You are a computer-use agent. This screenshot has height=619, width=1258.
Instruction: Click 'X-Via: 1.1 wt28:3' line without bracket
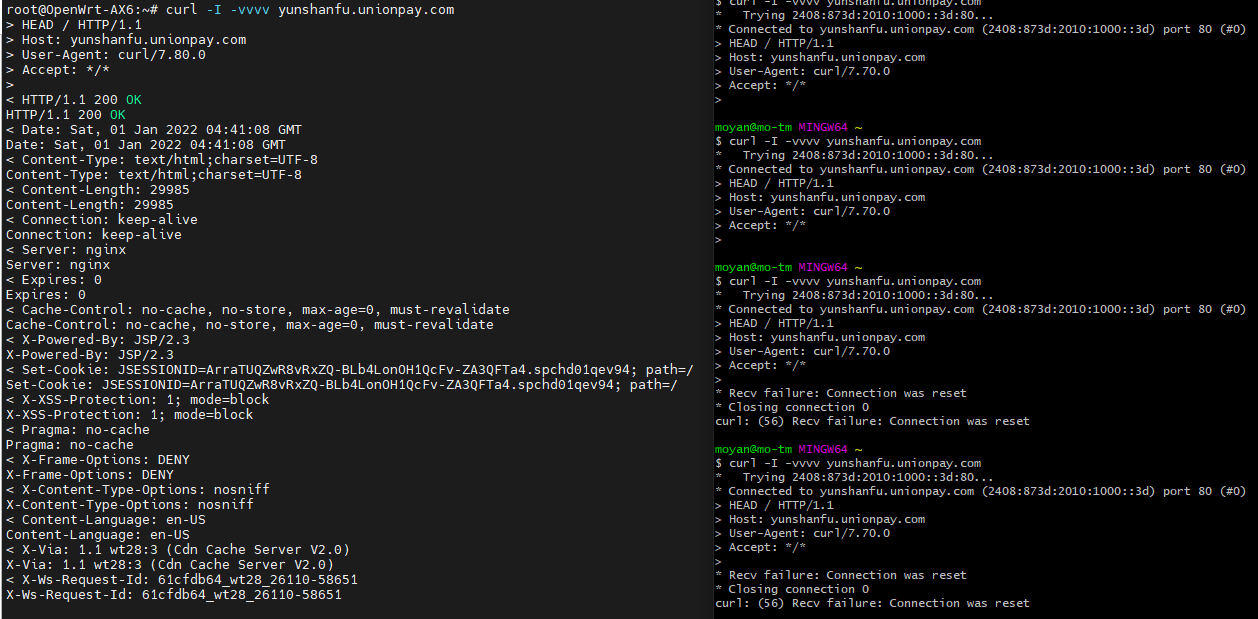(x=169, y=565)
